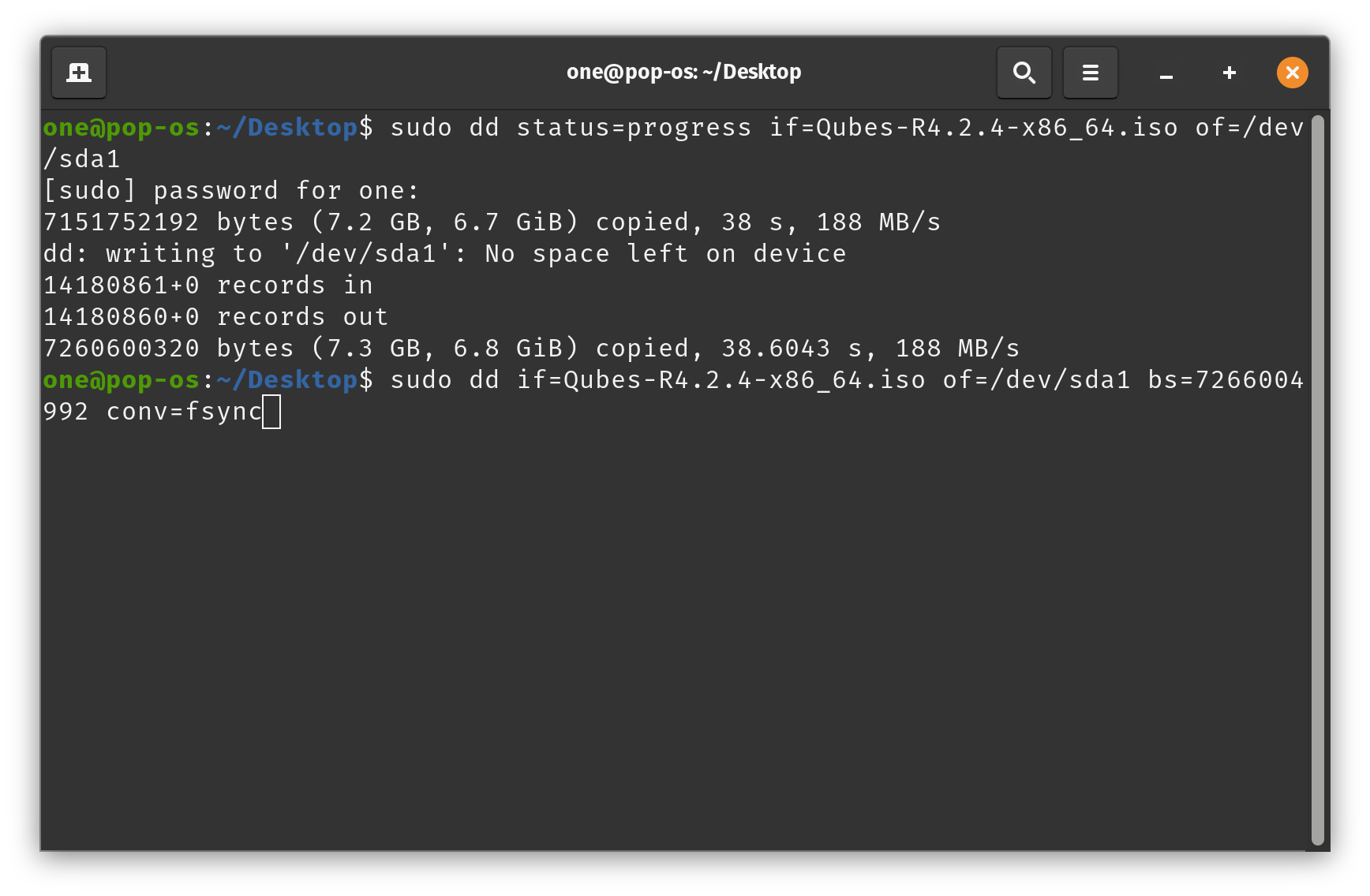Viewport: 1370px width, 896px height.
Task: Click '7260600320 bytes' in the final summary
Action: tap(167, 349)
